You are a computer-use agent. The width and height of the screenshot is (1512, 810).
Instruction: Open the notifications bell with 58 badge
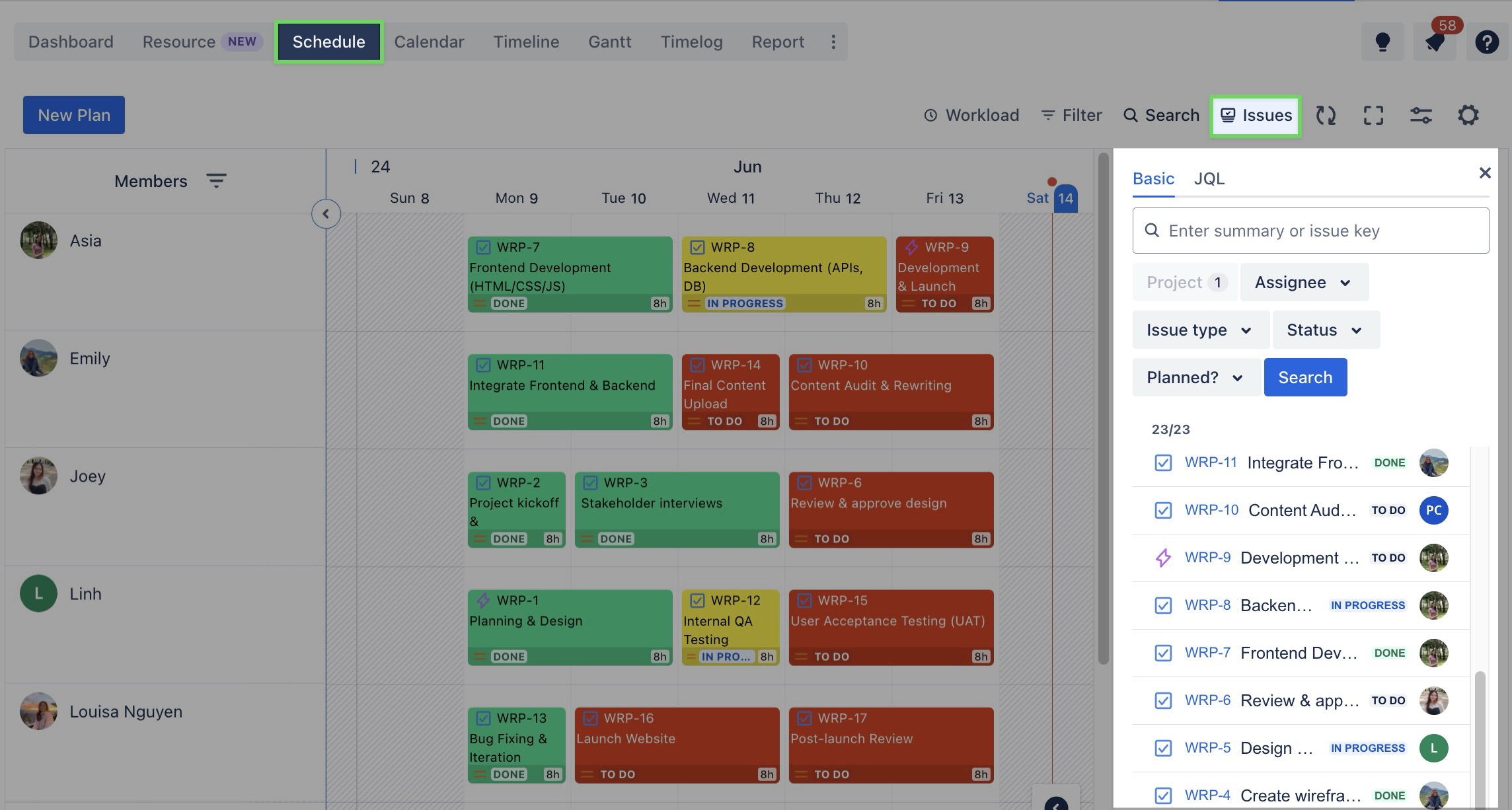[x=1434, y=42]
